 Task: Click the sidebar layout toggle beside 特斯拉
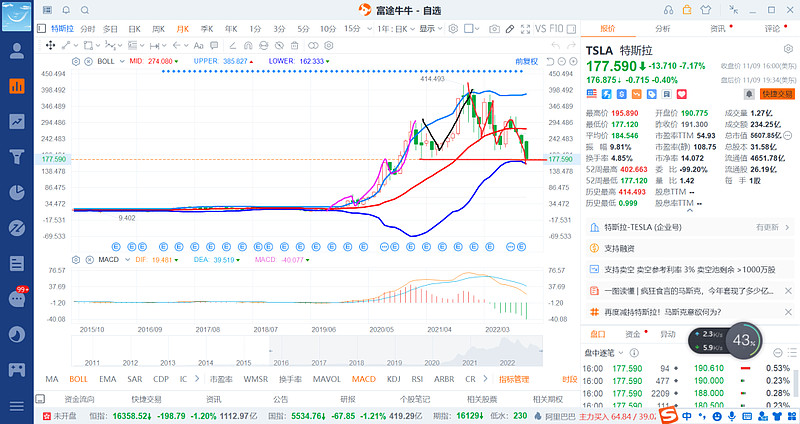[42, 29]
